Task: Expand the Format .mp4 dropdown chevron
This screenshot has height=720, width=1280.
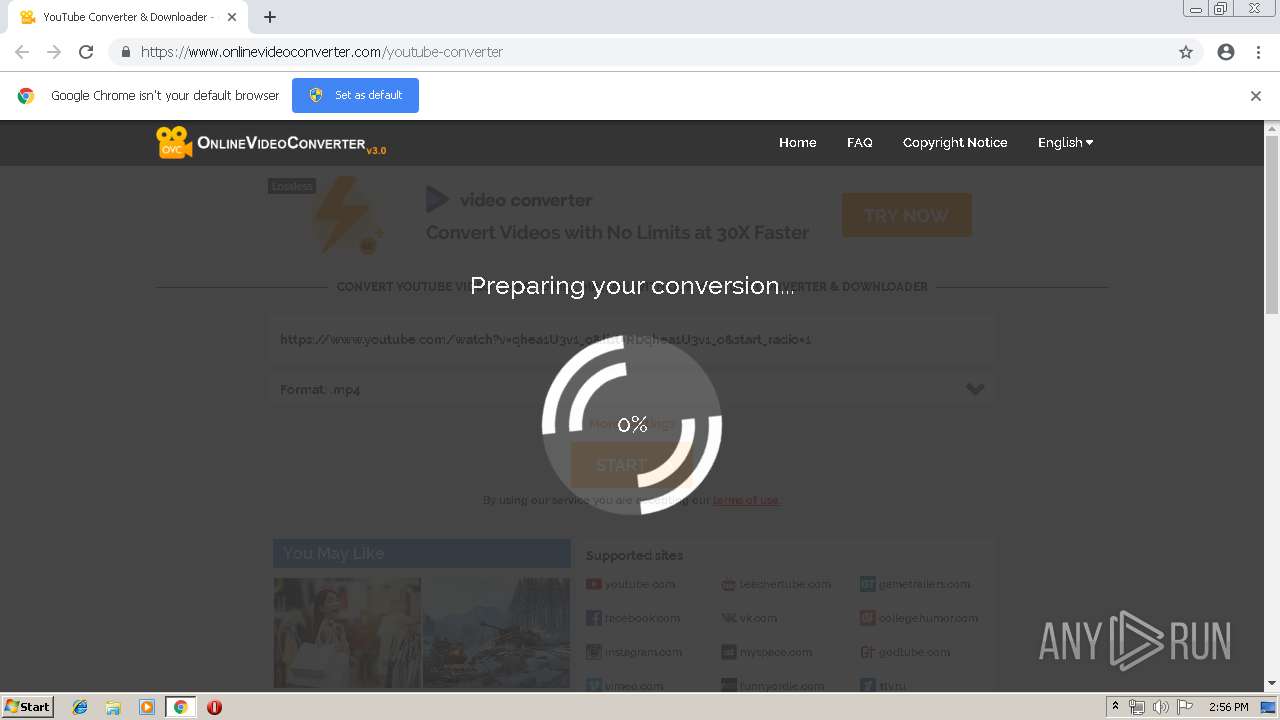Action: [975, 389]
